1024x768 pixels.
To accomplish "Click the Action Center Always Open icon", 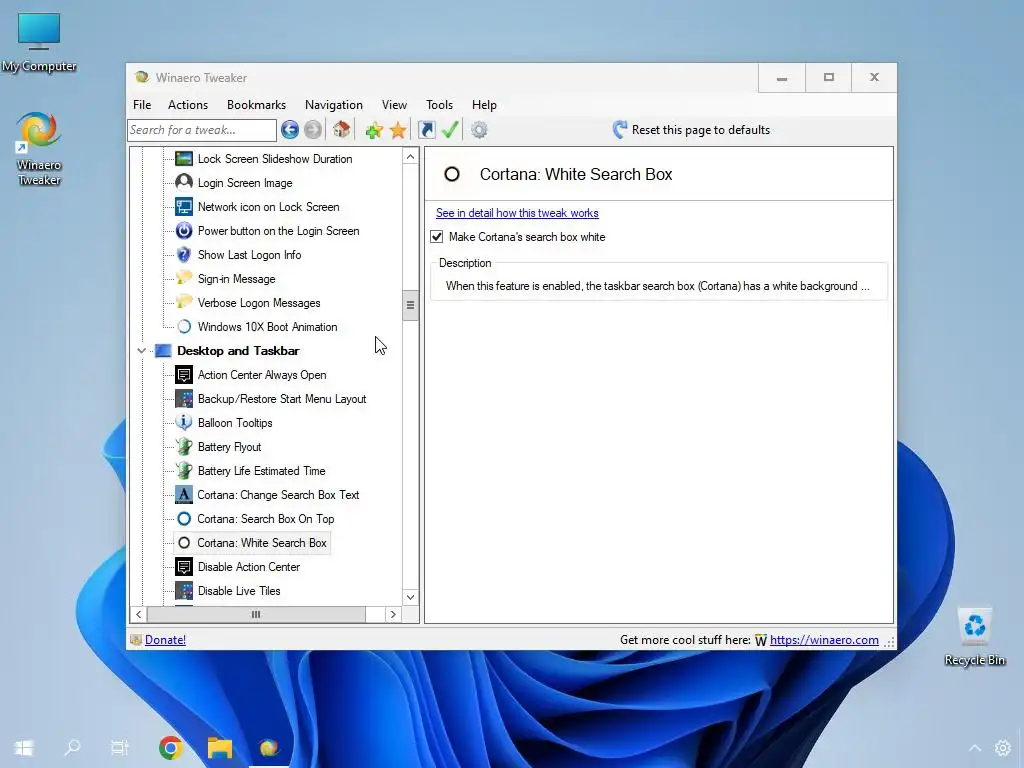I will (184, 375).
